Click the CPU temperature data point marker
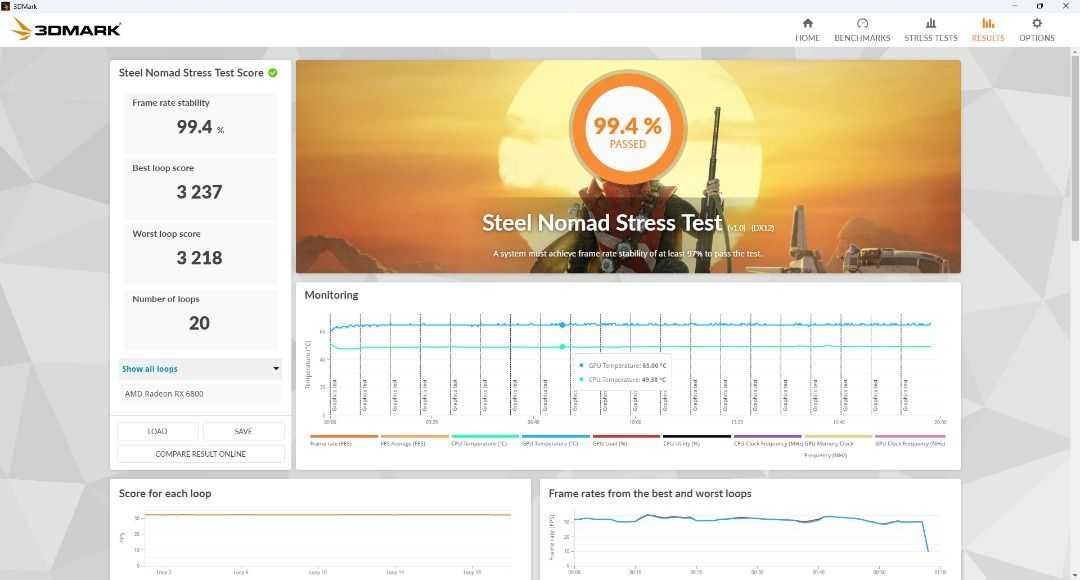This screenshot has height=580, width=1080. tap(562, 346)
